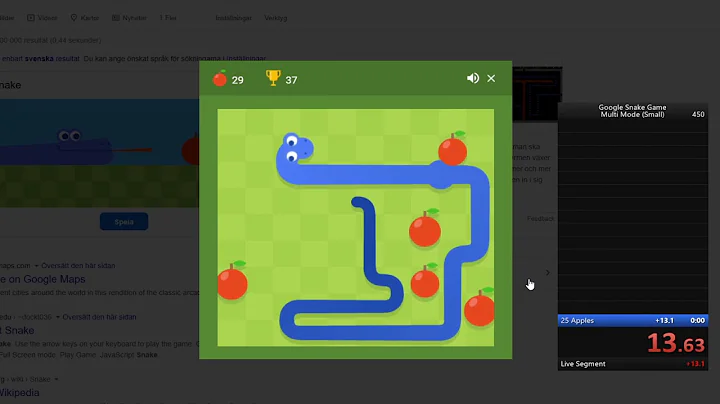720x404 pixels.
Task: Open the Google Maps result link
Action: [x=43, y=279]
